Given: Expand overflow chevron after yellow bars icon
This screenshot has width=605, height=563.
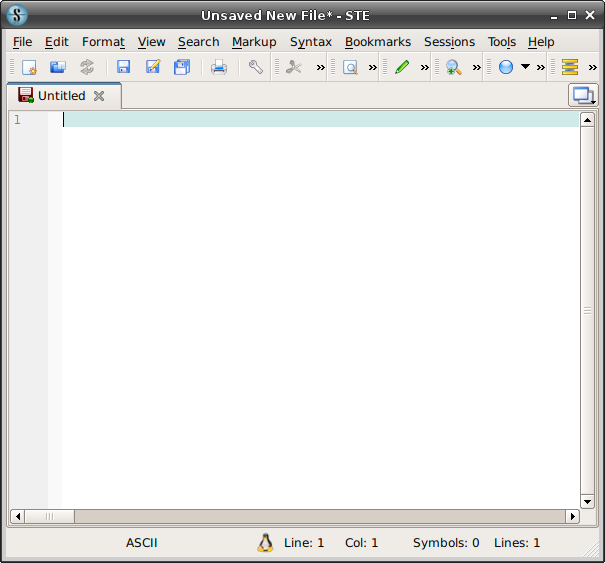Looking at the screenshot, I should pyautogui.click(x=592, y=68).
